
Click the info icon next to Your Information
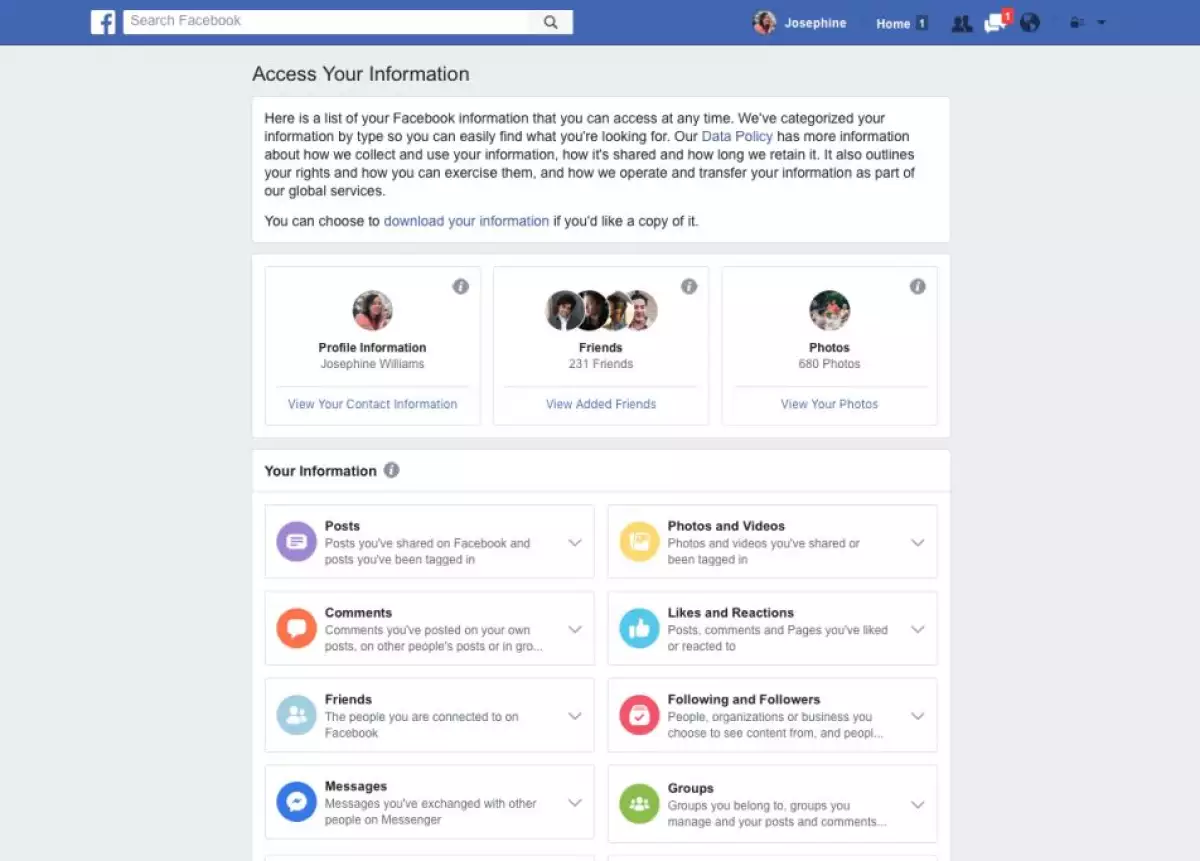tap(390, 469)
